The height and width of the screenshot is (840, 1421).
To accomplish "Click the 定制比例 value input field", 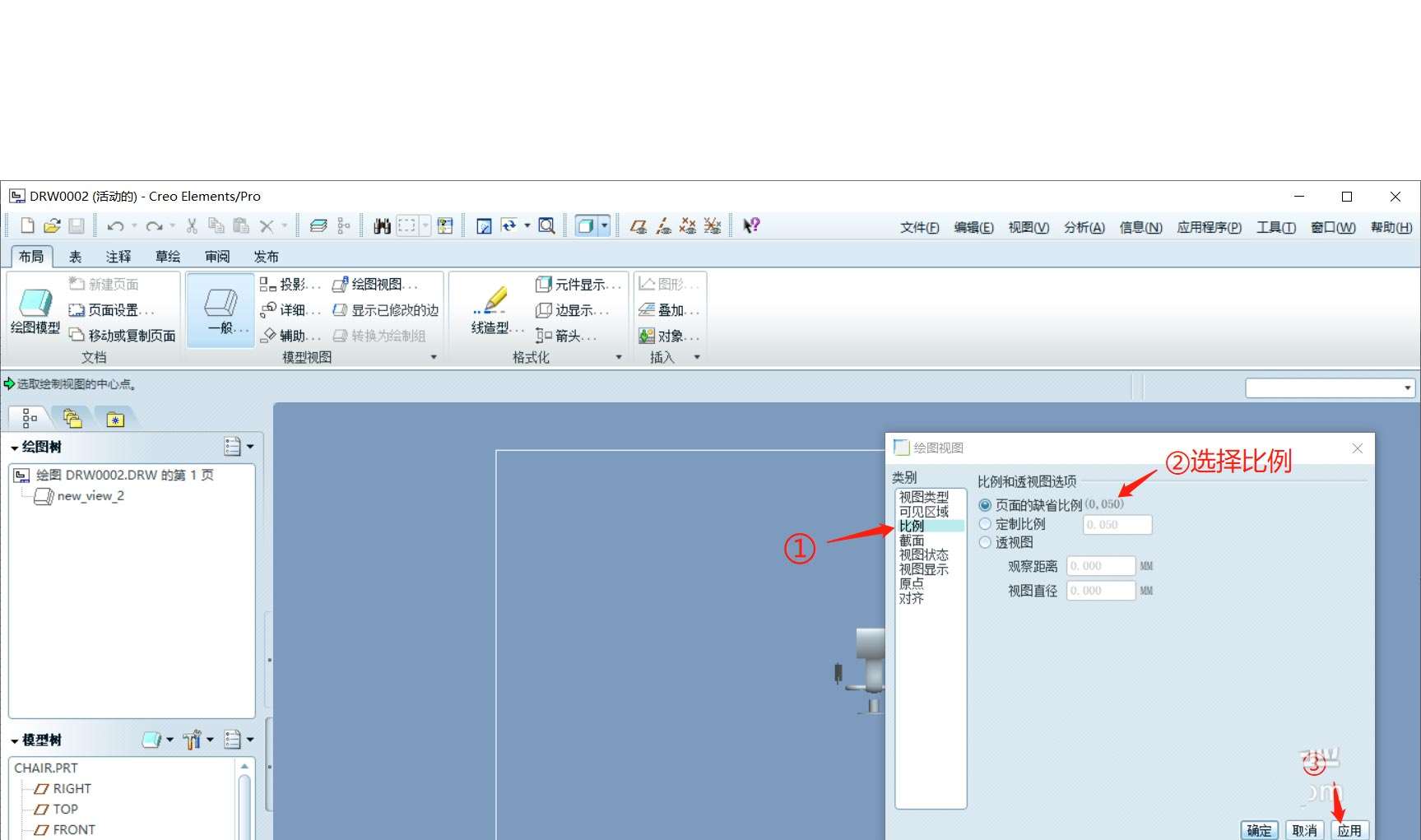I will 1117,524.
